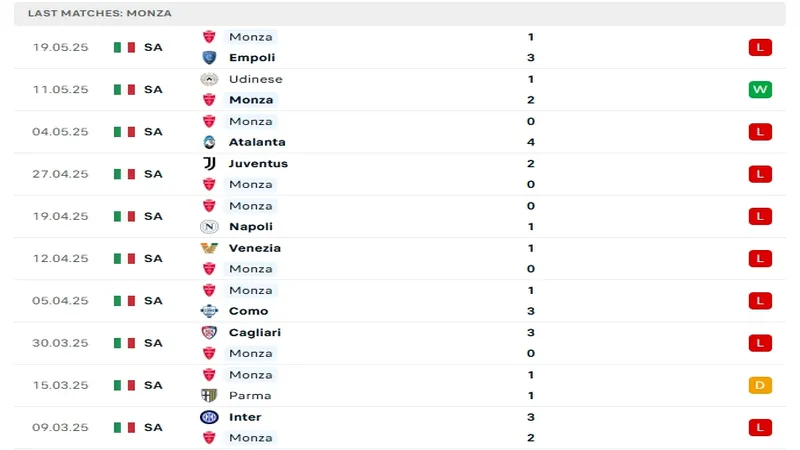
Task: Click the Como team crest icon
Action: pyautogui.click(x=209, y=311)
